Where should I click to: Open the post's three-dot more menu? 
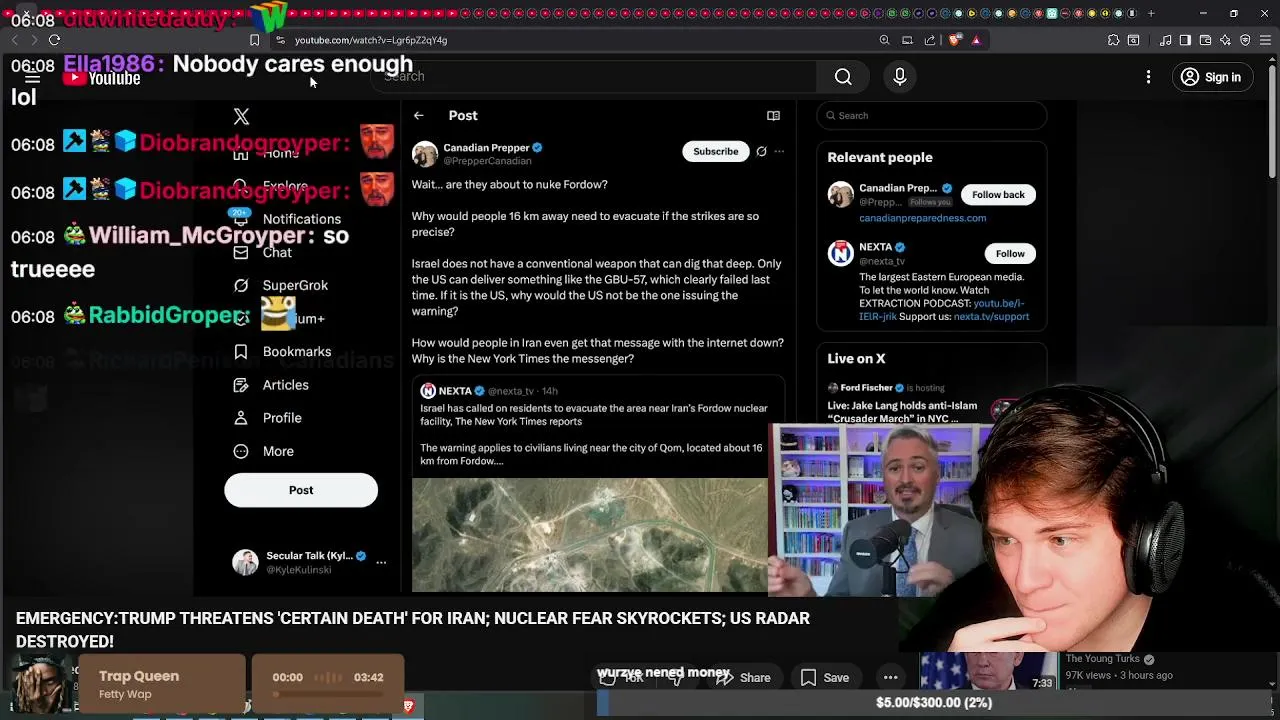pyautogui.click(x=779, y=151)
